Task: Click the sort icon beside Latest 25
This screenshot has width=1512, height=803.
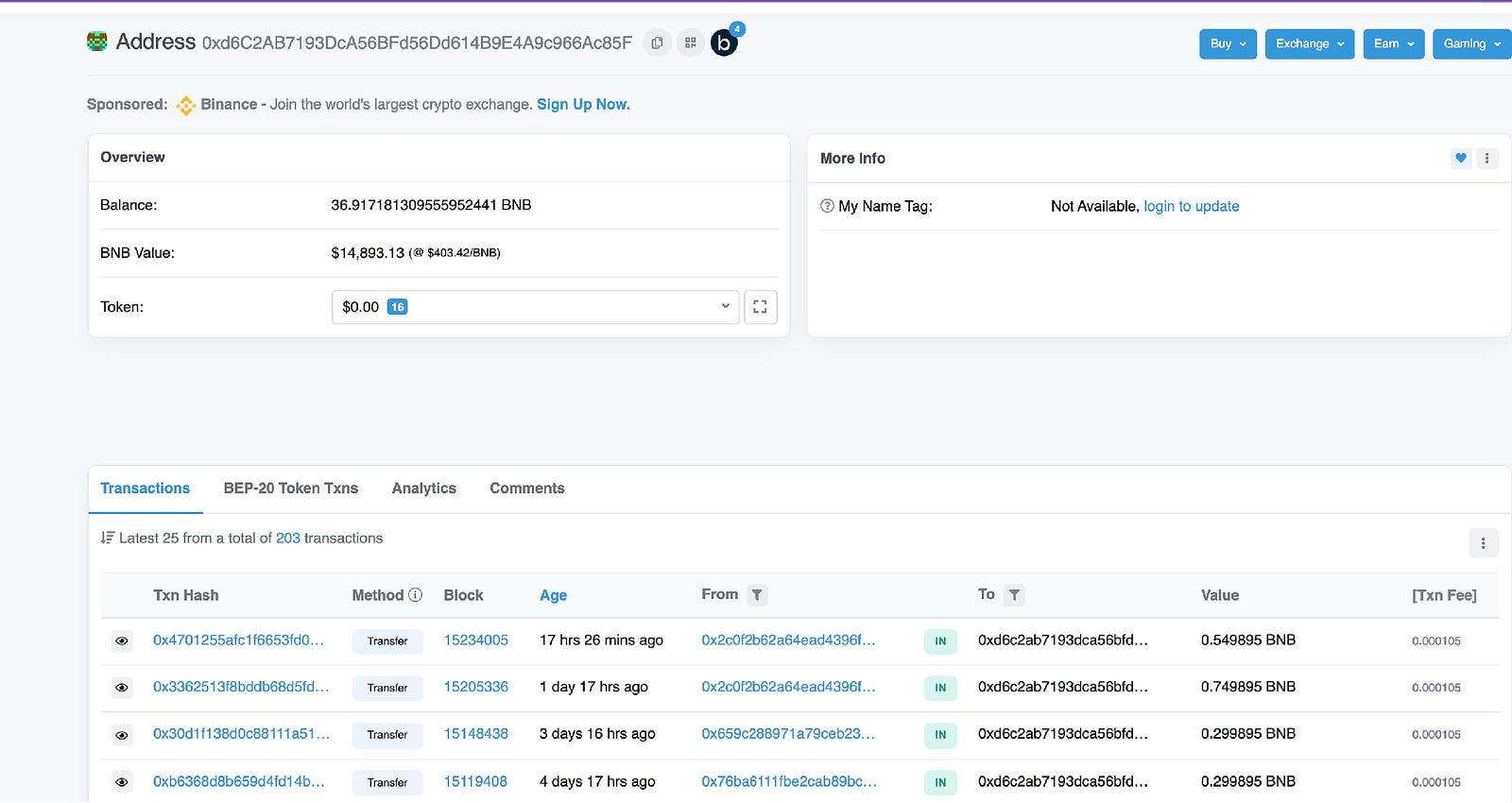Action: tap(108, 538)
